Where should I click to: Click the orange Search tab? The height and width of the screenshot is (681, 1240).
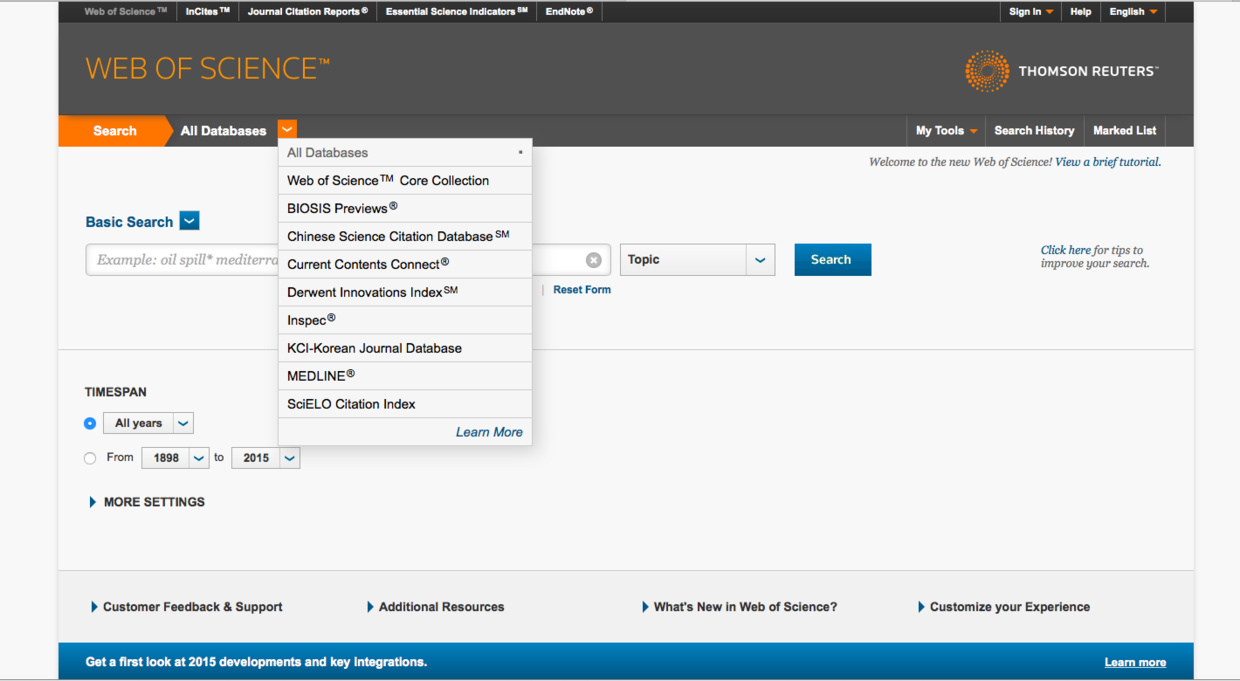click(x=113, y=131)
